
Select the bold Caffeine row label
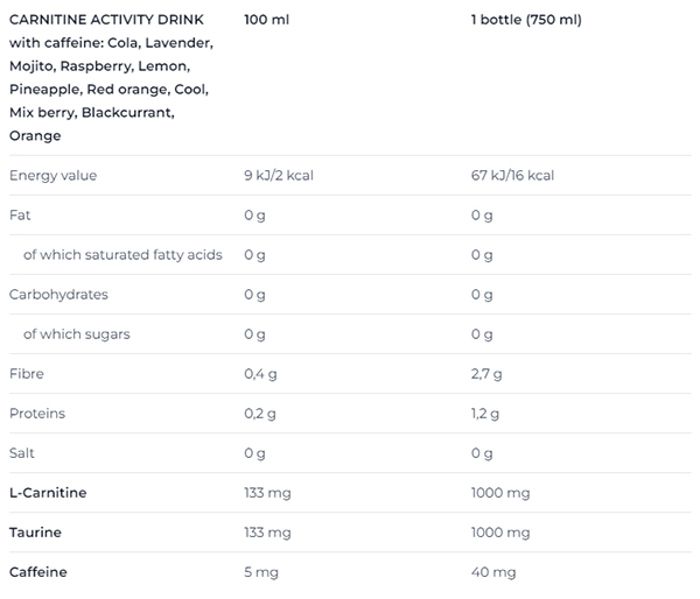click(x=38, y=572)
